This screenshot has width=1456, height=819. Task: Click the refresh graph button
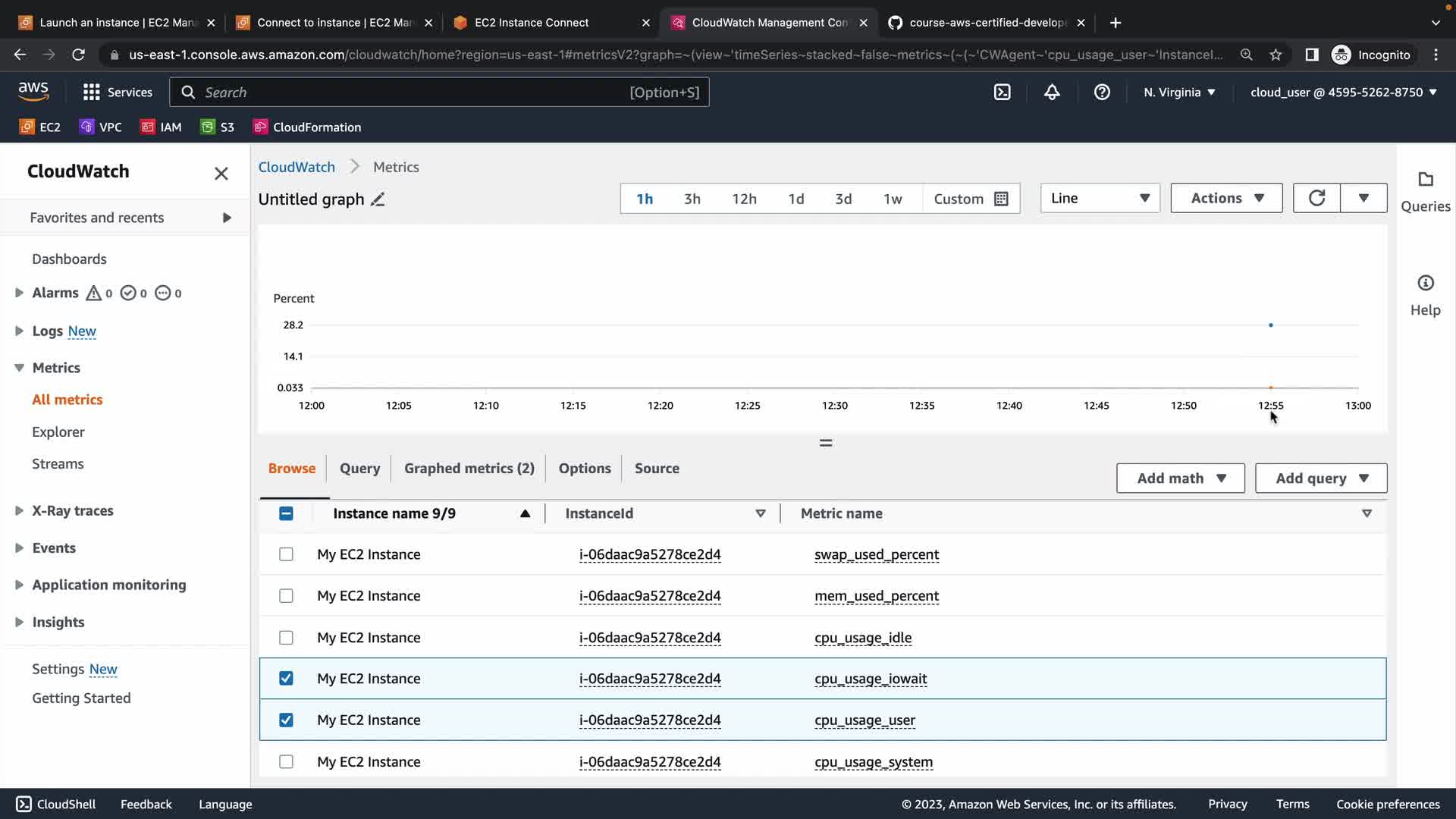pos(1316,198)
